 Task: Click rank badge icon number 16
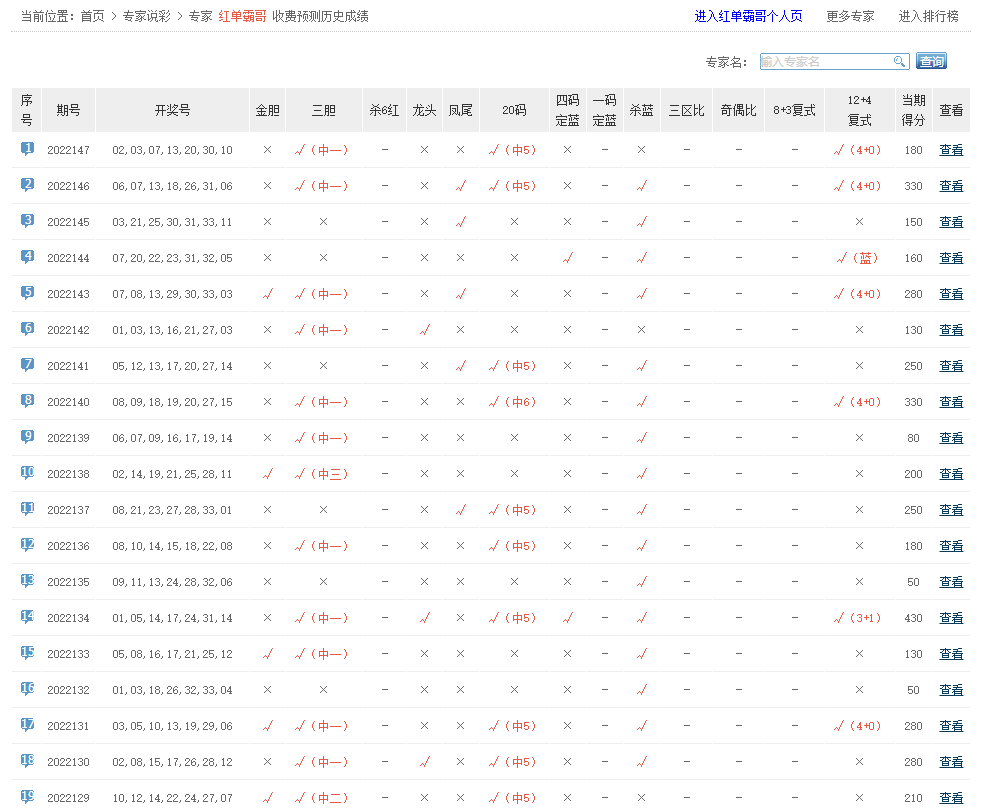[27, 689]
